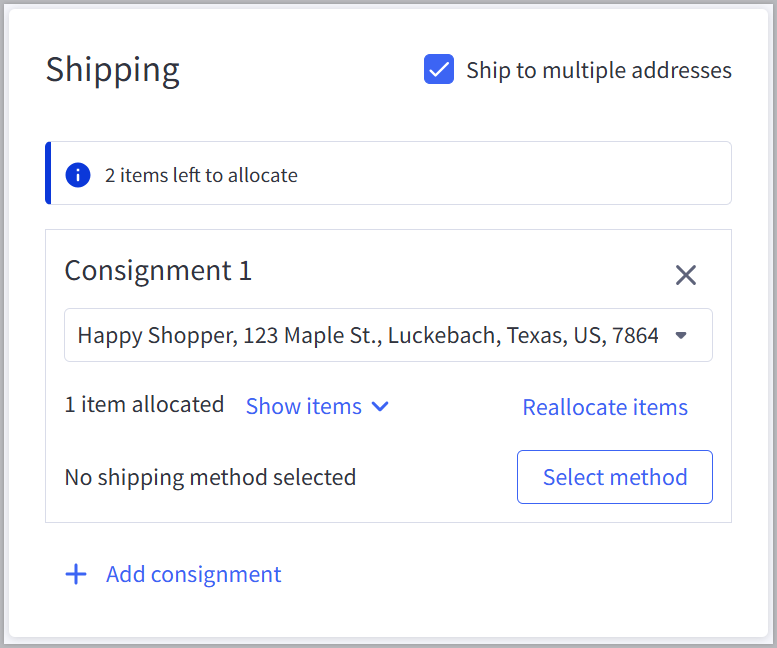Click 'No shipping method selected' status text
Viewport: 777px width, 648px height.
click(210, 477)
